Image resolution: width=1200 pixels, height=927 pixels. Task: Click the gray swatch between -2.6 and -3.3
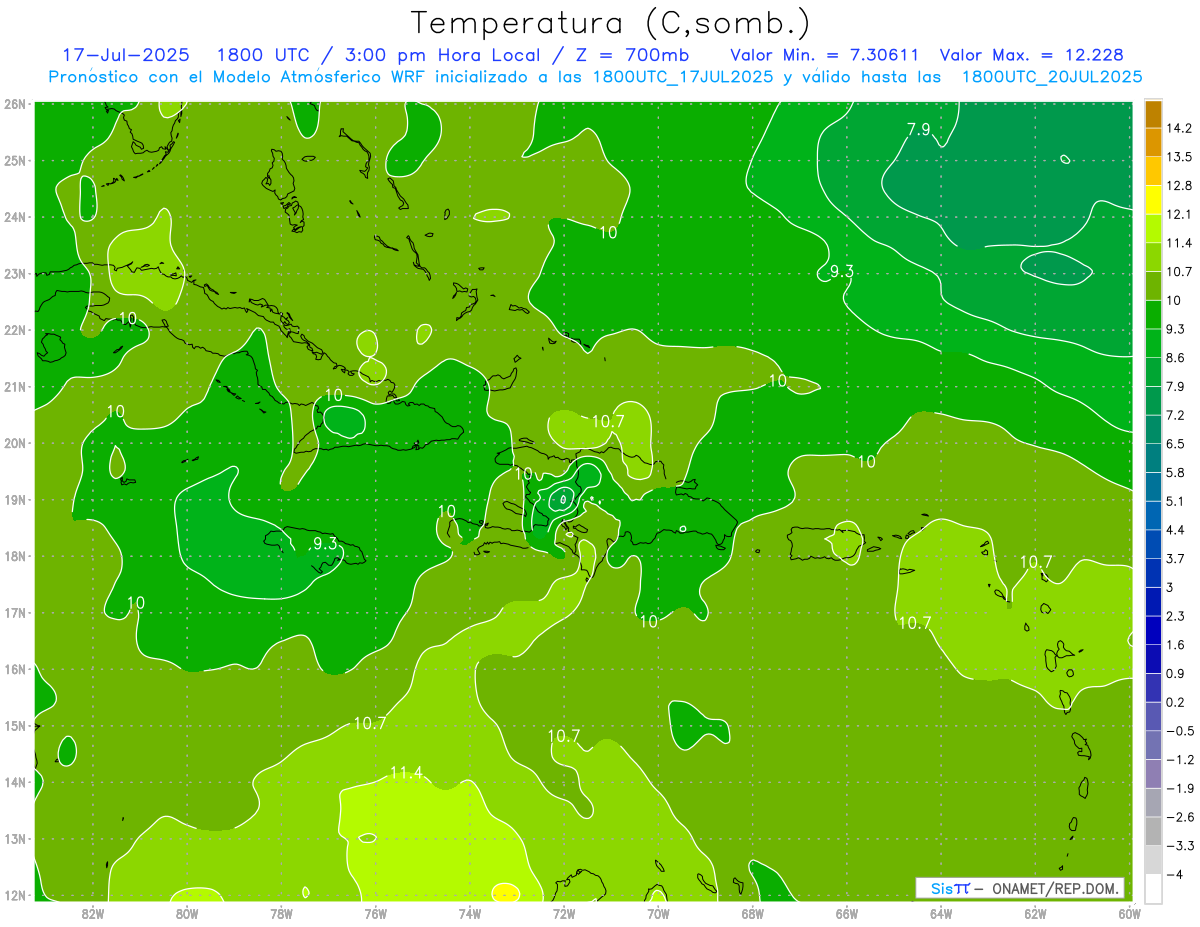(1153, 830)
